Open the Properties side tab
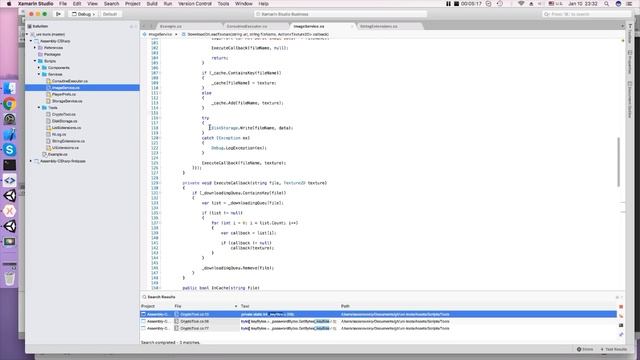640x360 pixels. [630, 62]
